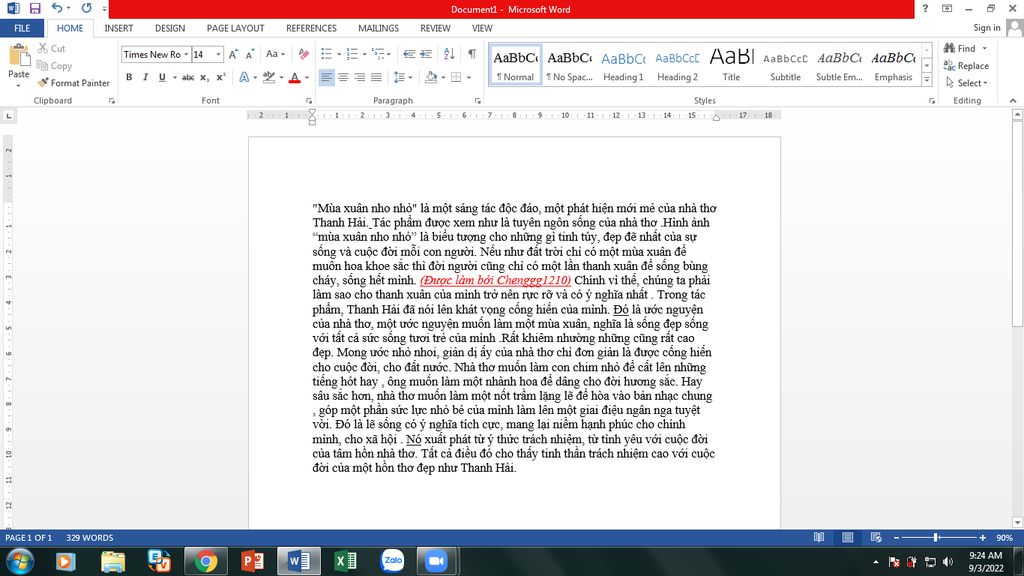Viewport: 1024px width, 576px height.
Task: Show or hide paragraph marks
Action: click(472, 54)
